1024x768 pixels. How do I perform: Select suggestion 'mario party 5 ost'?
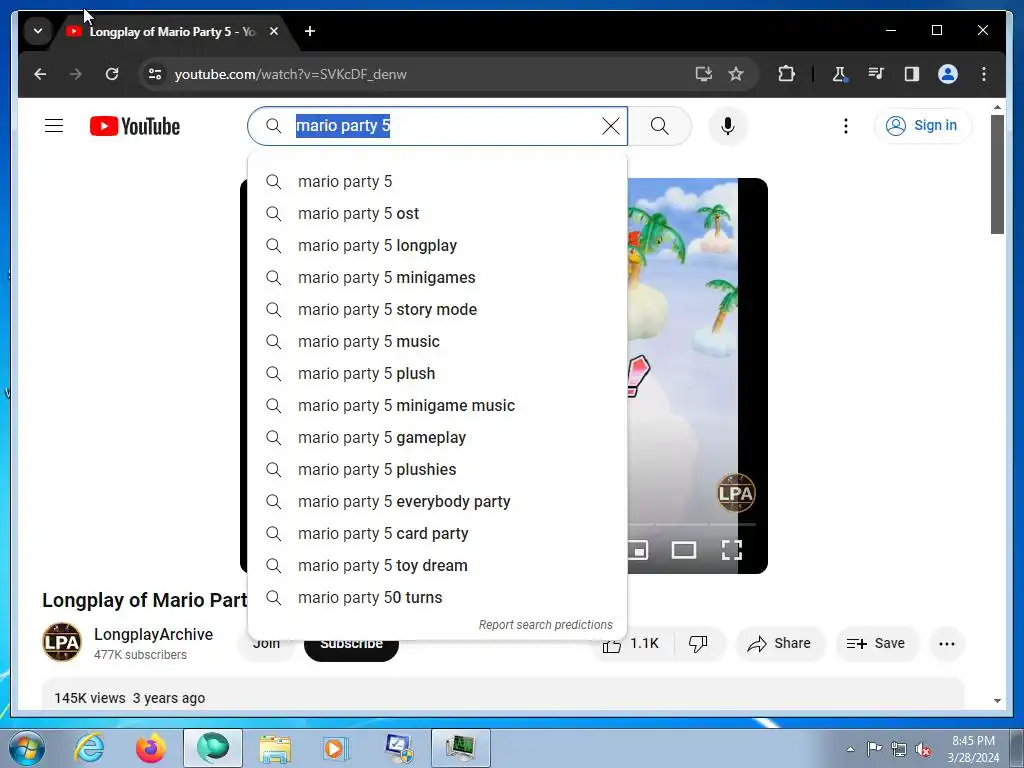(438, 214)
